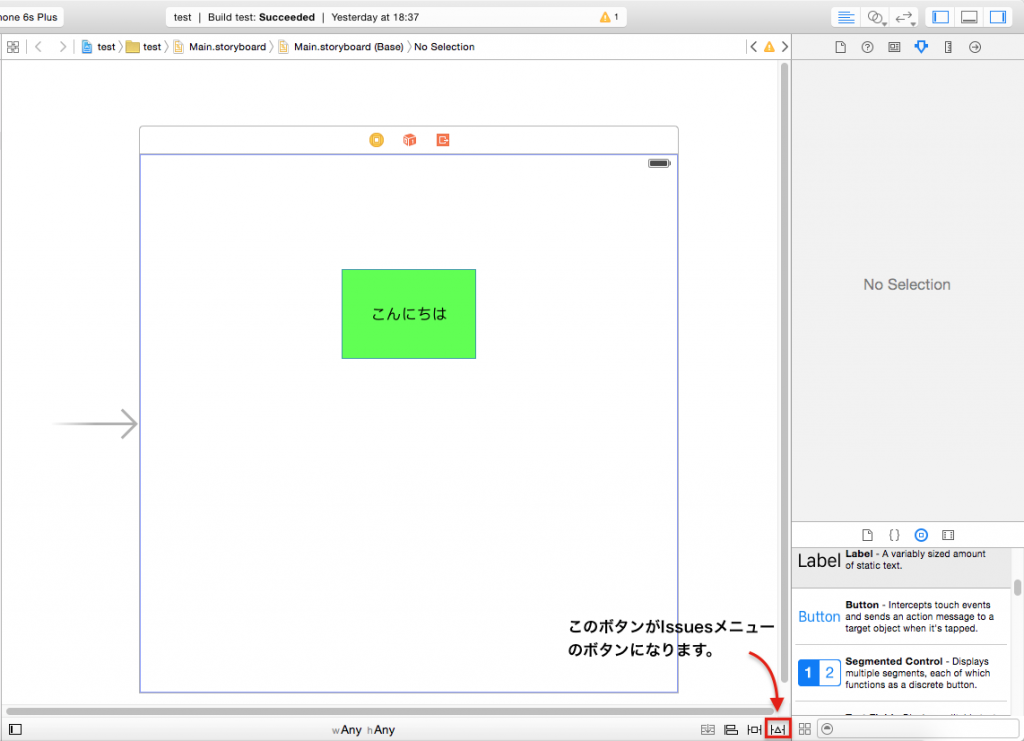Open the Resolve Auto Layout Issues menu

[778, 729]
